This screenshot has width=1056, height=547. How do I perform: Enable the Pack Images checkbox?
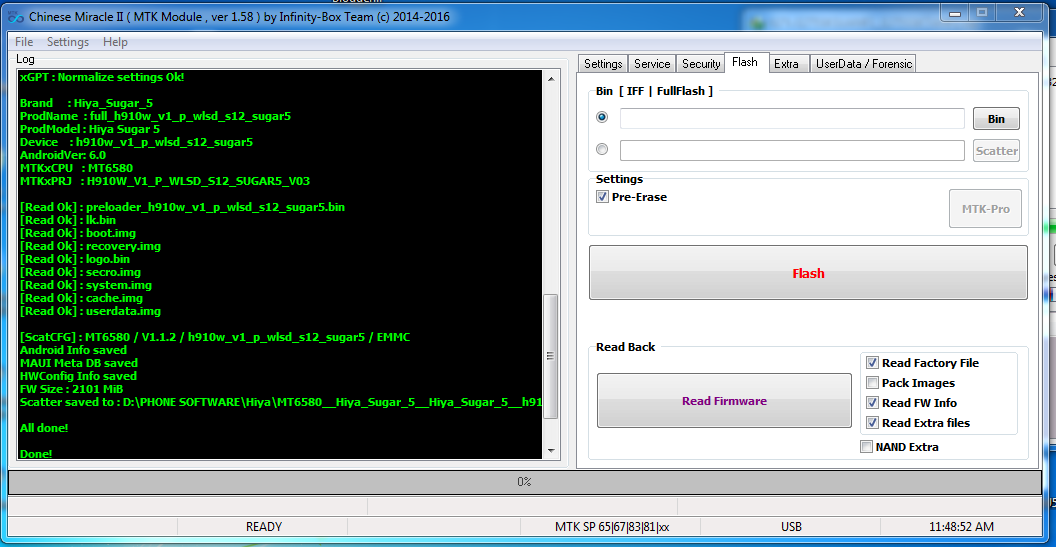click(872, 383)
